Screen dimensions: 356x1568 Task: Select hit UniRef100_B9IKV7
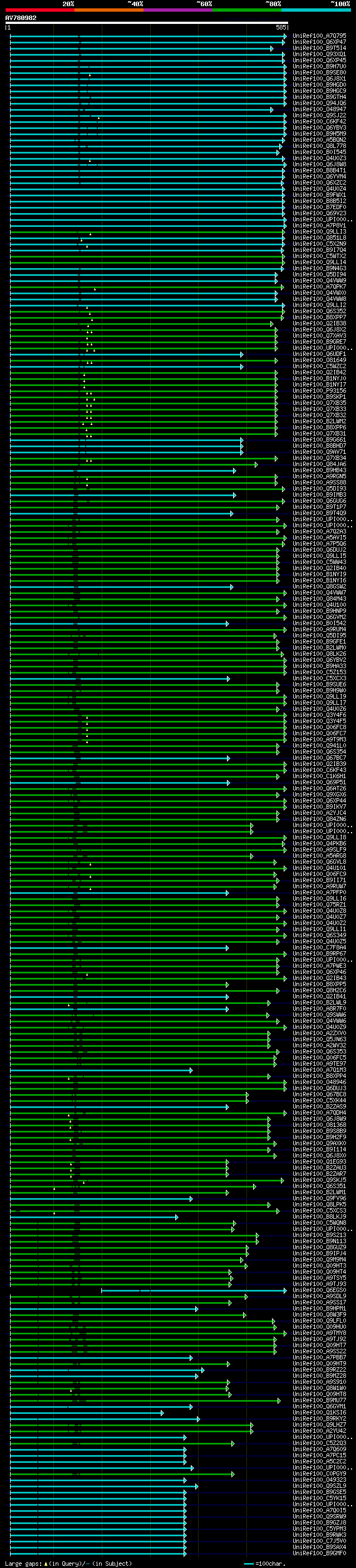click(319, 807)
